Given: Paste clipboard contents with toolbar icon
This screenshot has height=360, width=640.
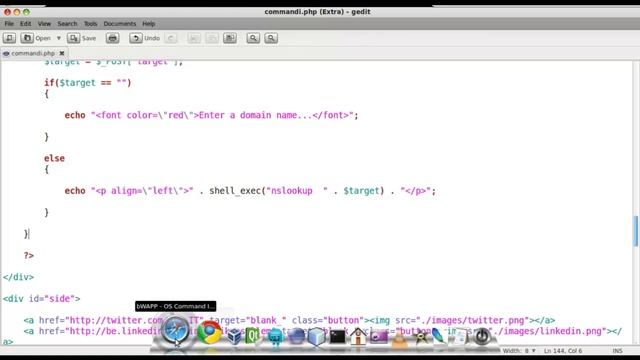Looking at the screenshot, I should point(230,38).
